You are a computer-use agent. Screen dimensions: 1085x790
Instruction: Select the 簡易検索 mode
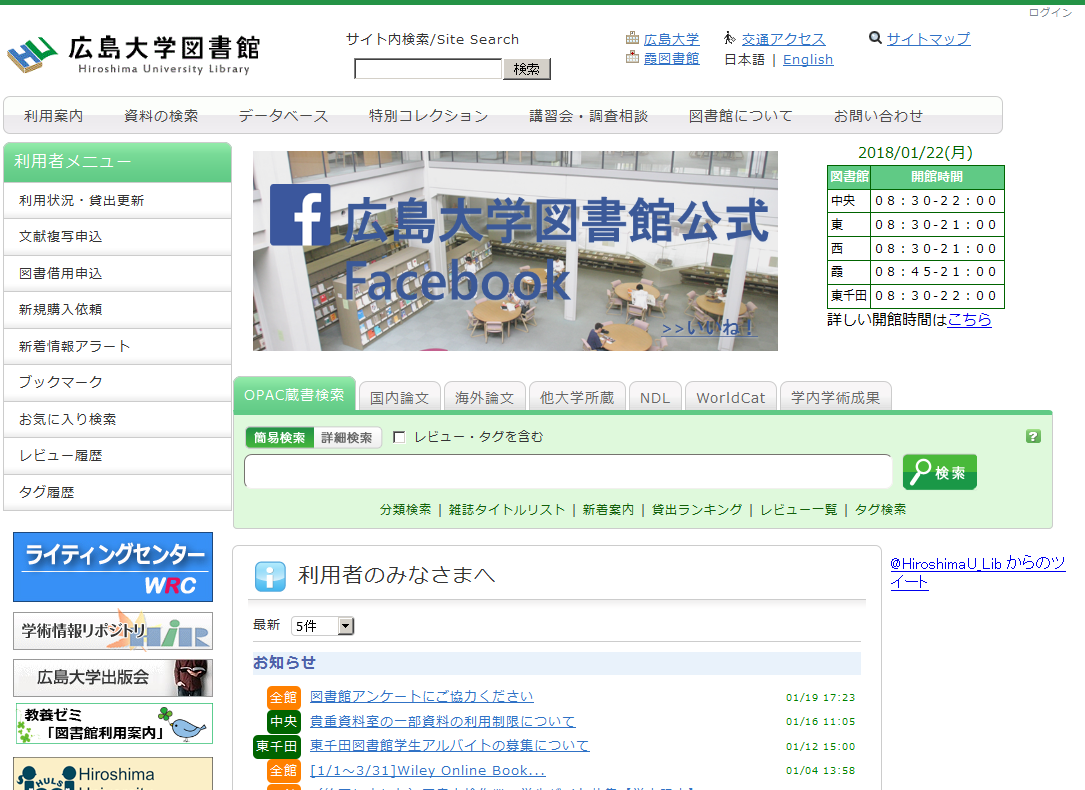point(280,437)
